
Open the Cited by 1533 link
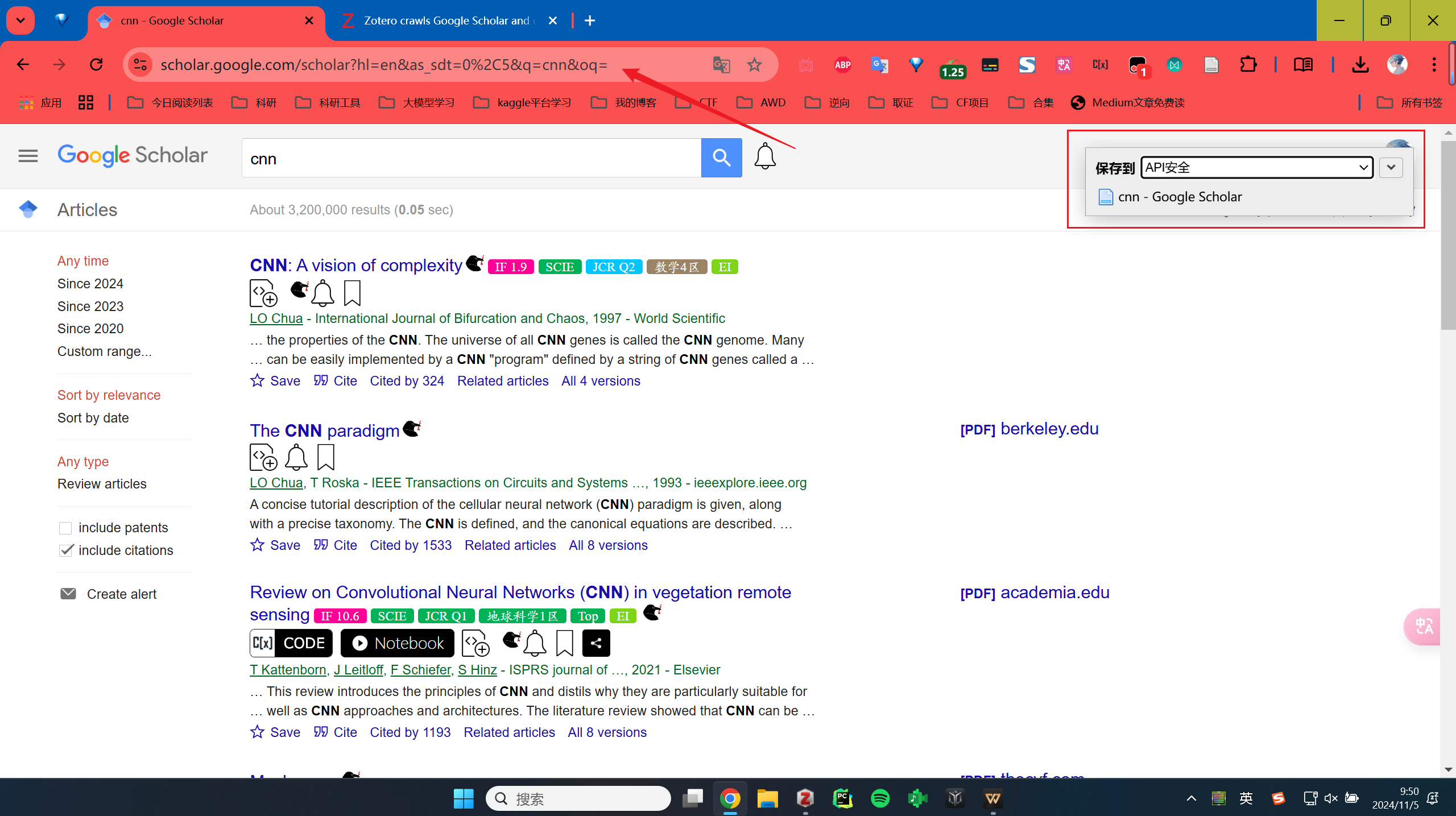pos(411,545)
